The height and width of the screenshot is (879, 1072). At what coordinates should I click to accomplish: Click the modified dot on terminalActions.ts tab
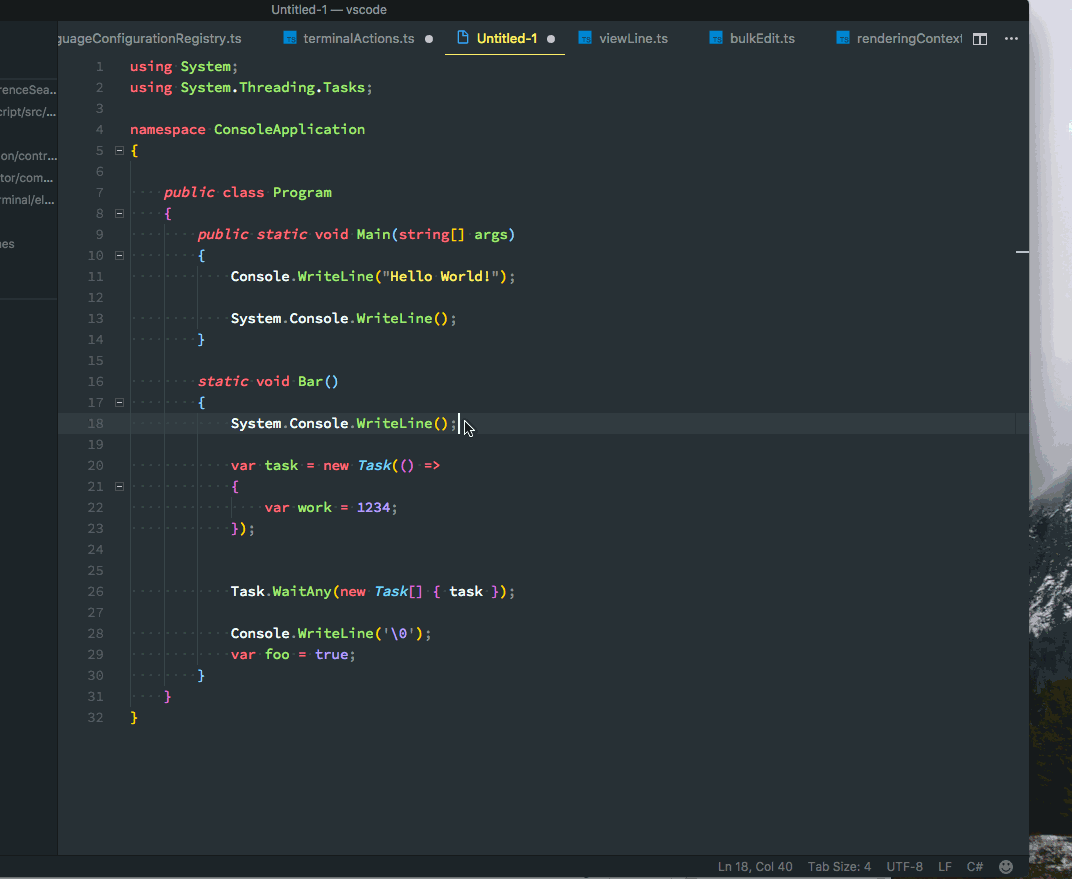(428, 38)
